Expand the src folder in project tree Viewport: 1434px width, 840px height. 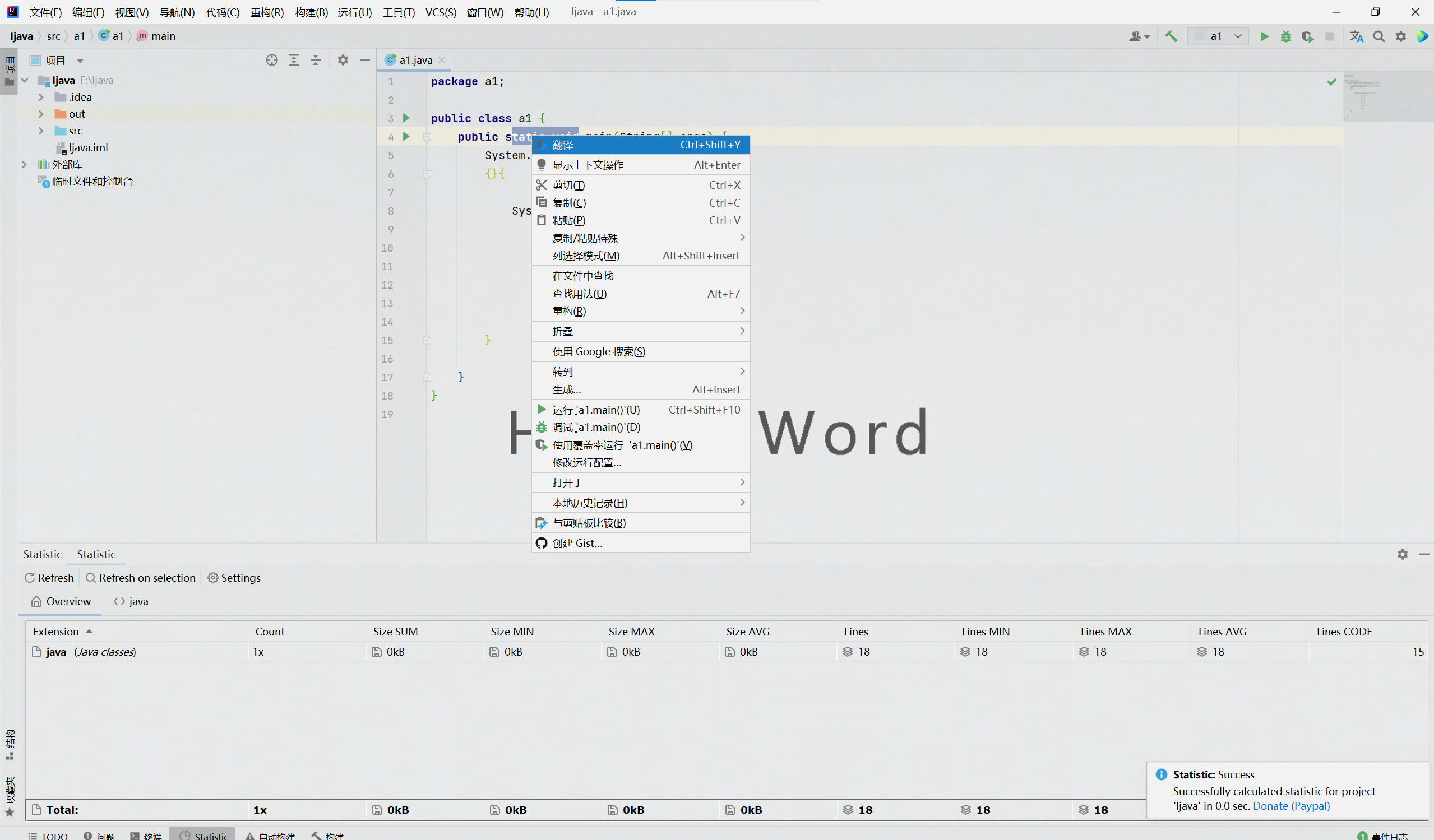coord(41,131)
